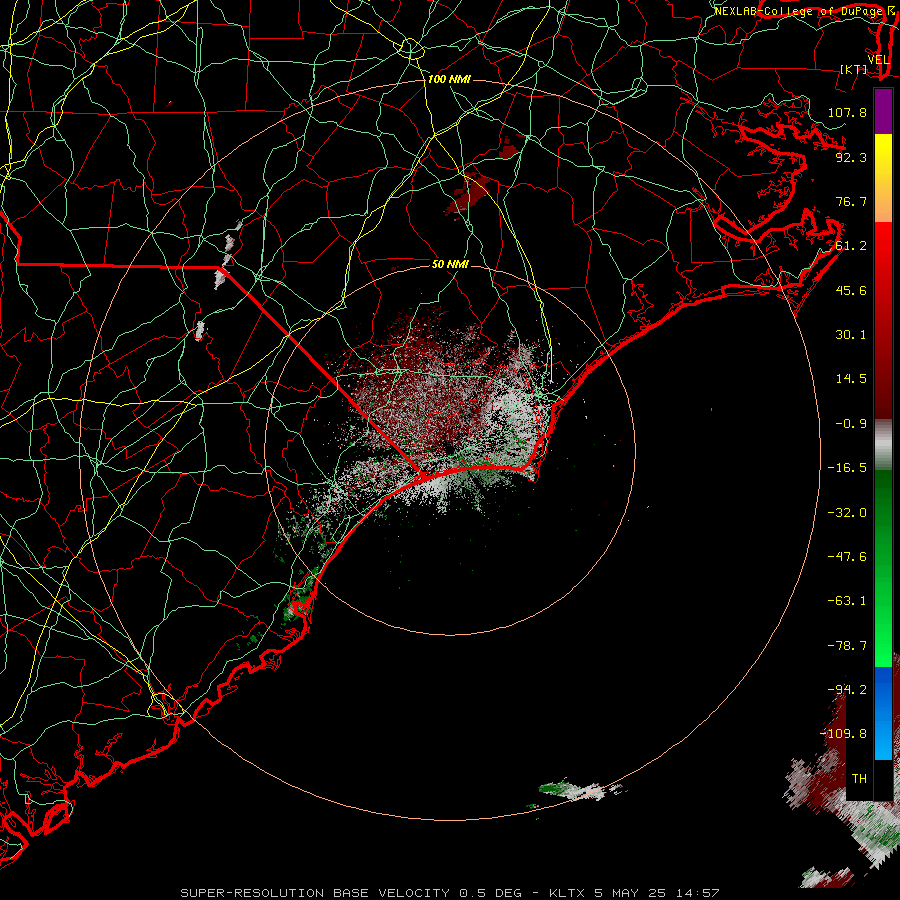Click the -32.0 value on velocity scale
The image size is (900, 900).
click(x=847, y=513)
